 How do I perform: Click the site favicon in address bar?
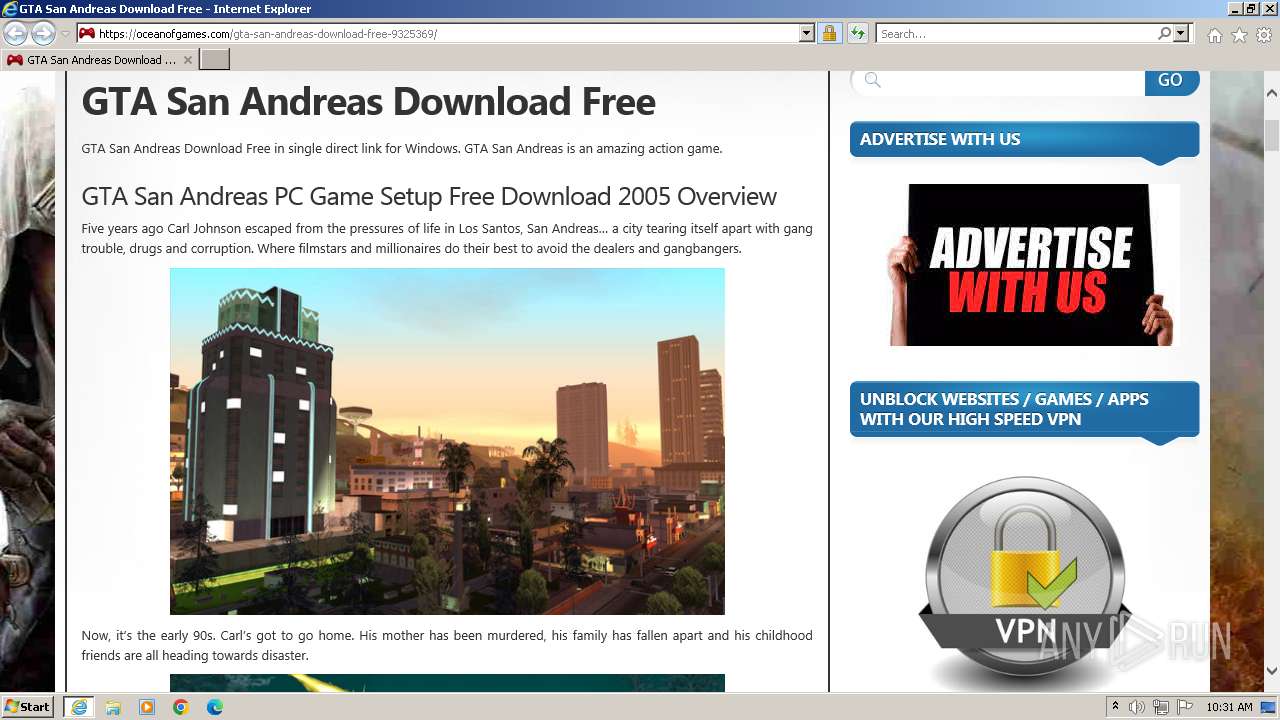87,33
